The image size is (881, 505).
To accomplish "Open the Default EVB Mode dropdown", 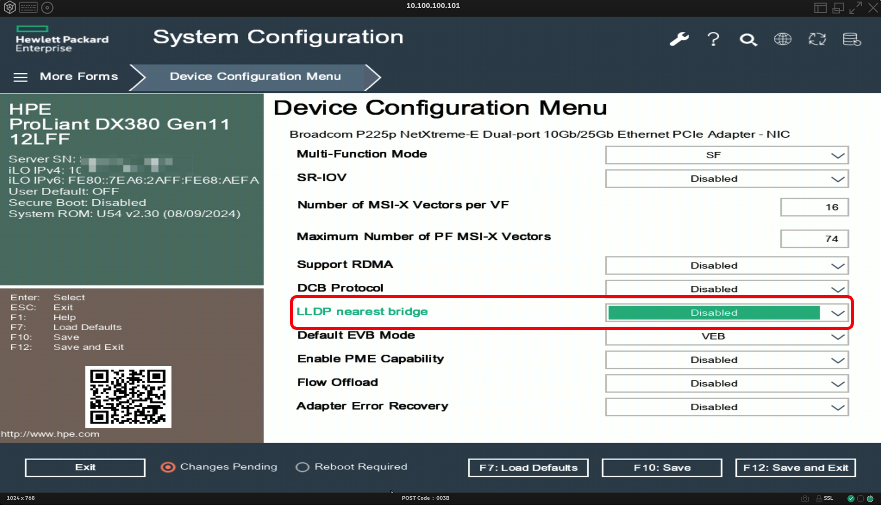I will (x=726, y=336).
